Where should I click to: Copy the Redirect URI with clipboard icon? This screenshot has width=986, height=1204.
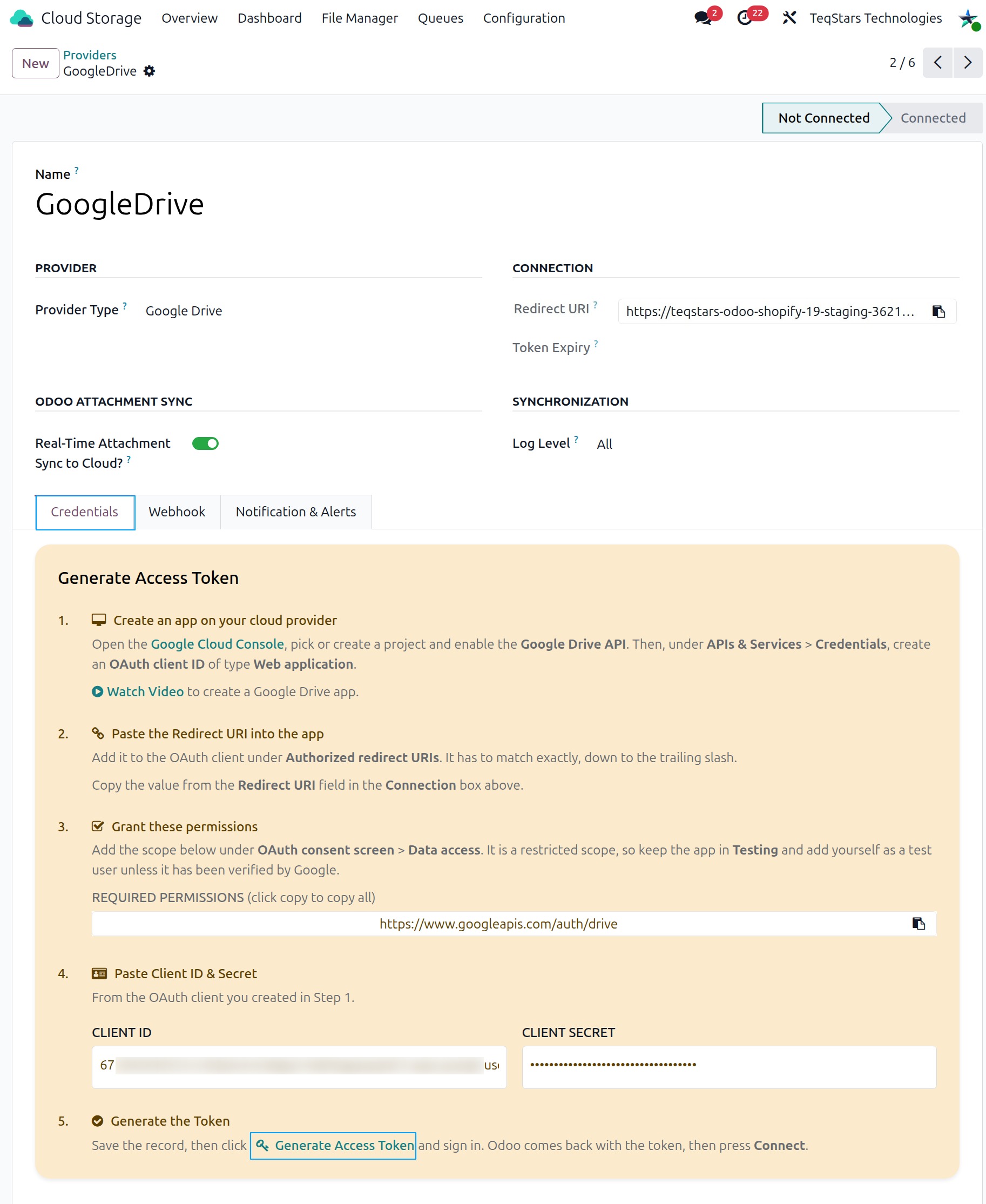[939, 311]
